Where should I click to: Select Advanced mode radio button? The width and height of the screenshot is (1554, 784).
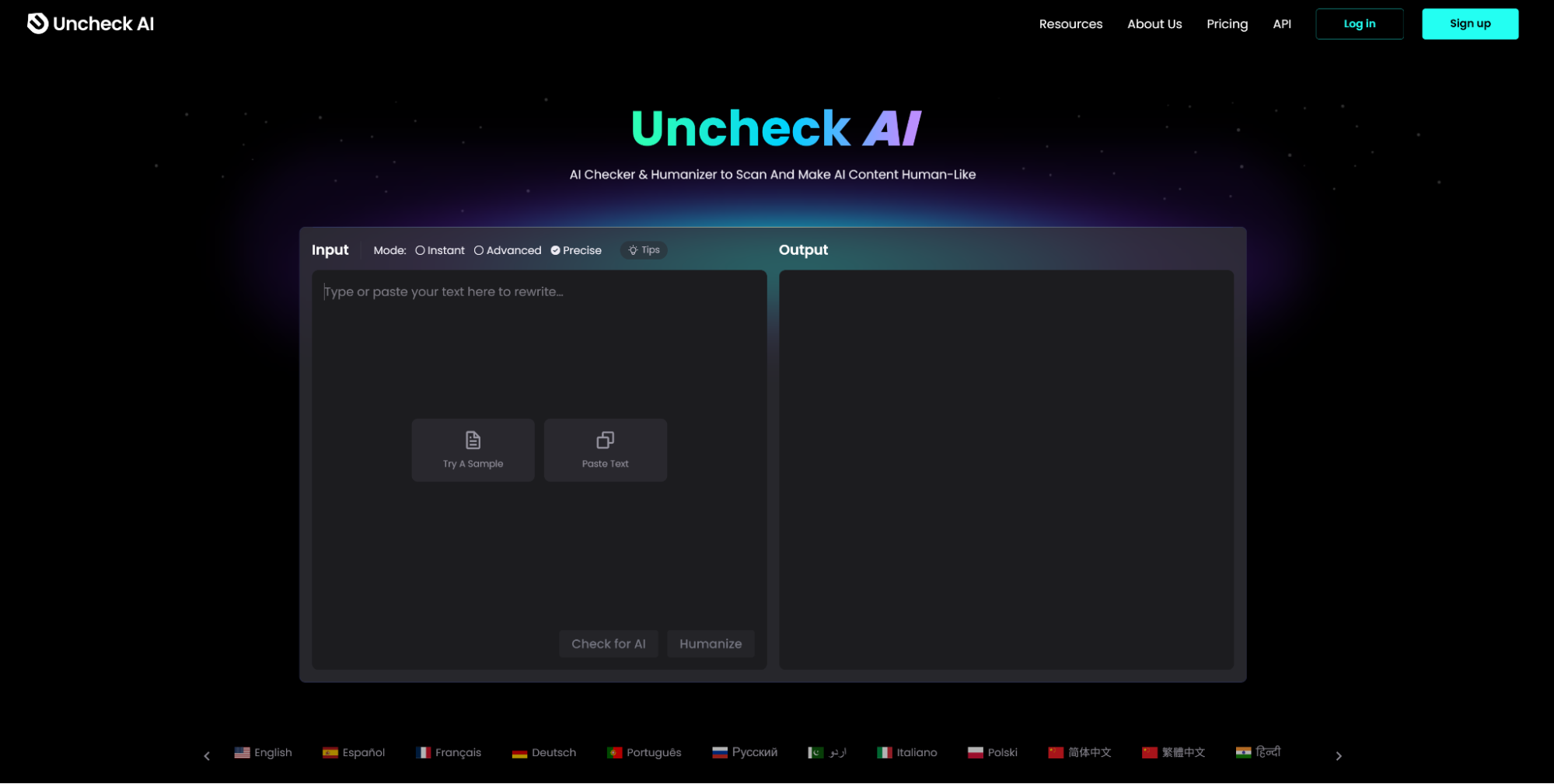[x=508, y=250]
